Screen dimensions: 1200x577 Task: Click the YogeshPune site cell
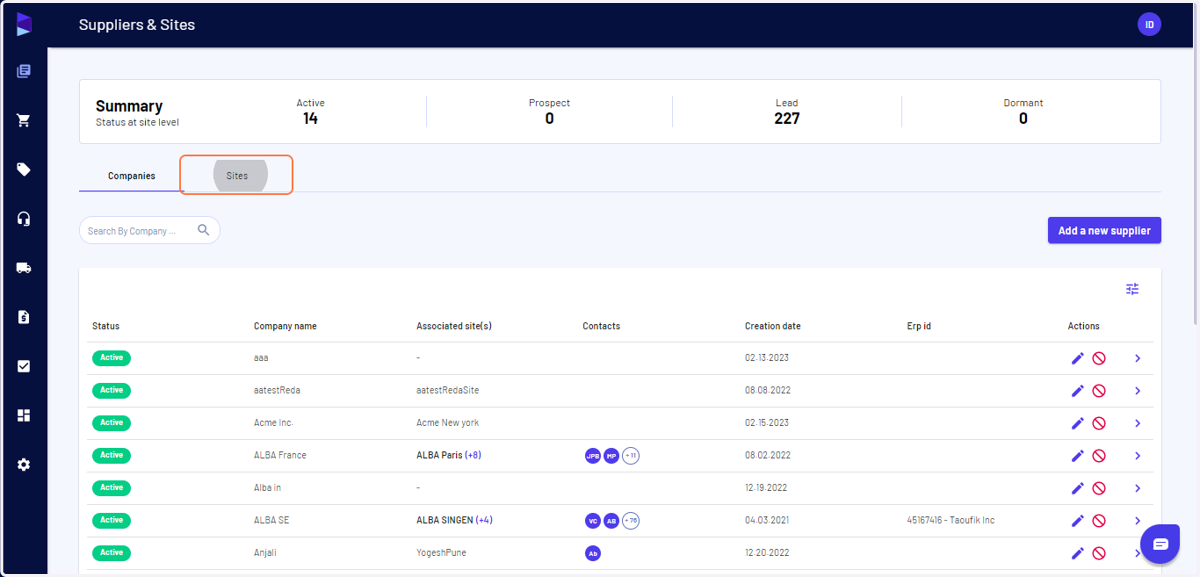point(441,553)
